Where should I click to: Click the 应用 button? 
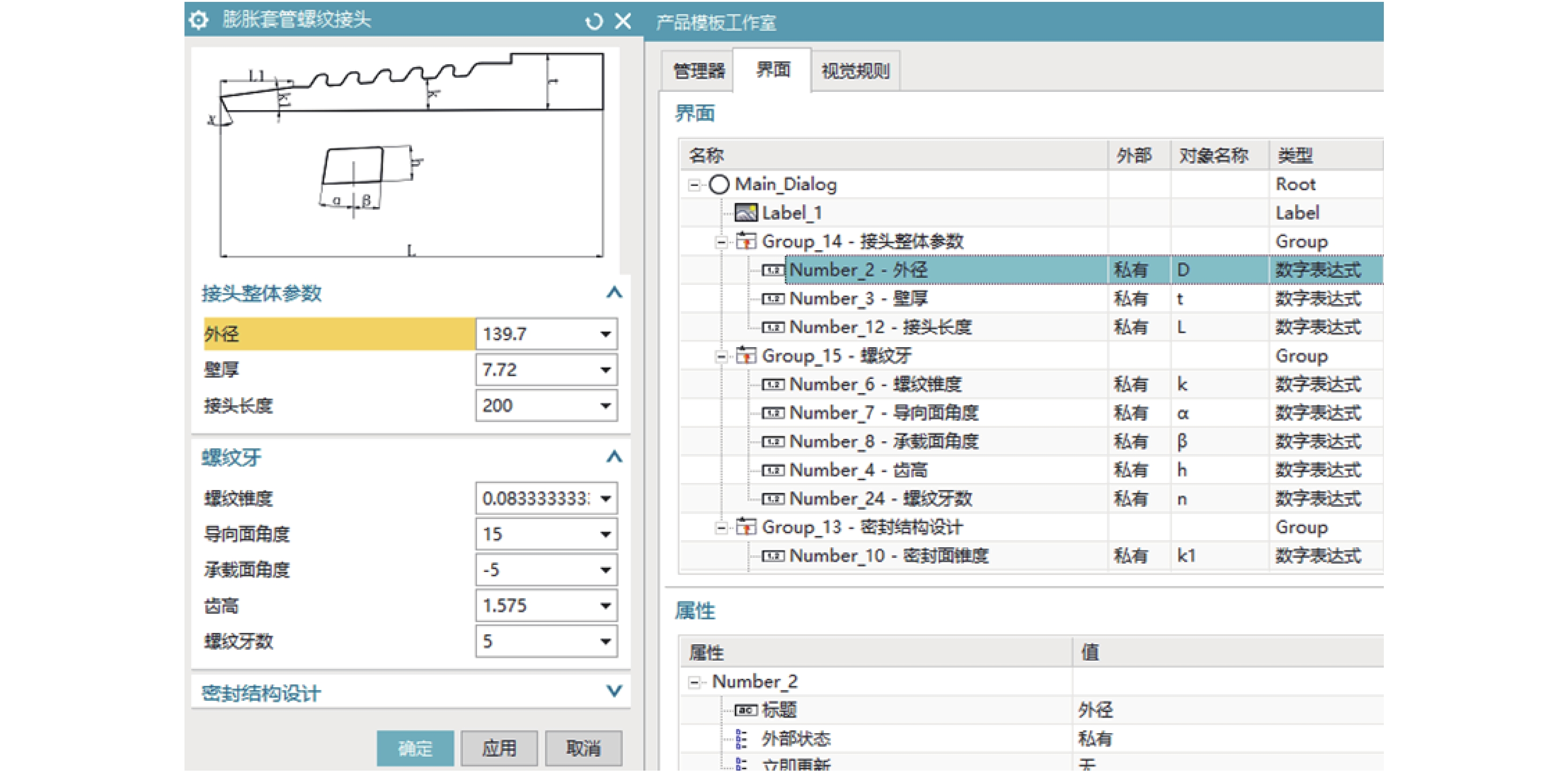pos(499,748)
